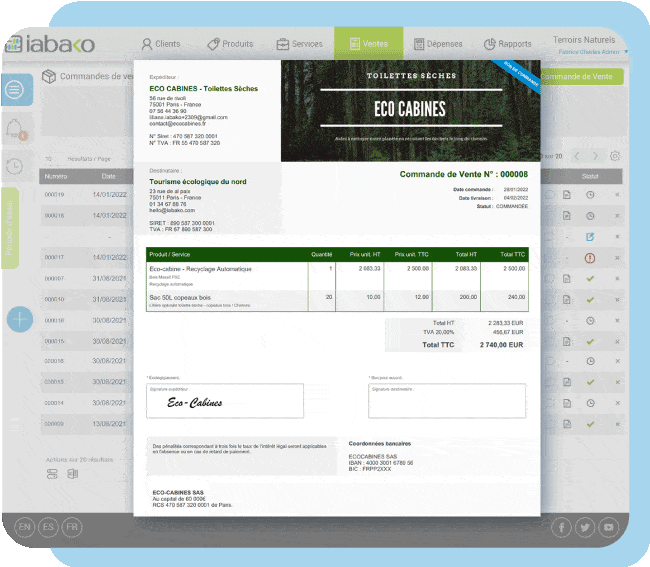Open Facebook icon in footer
This screenshot has width=650, height=567.
561,528
